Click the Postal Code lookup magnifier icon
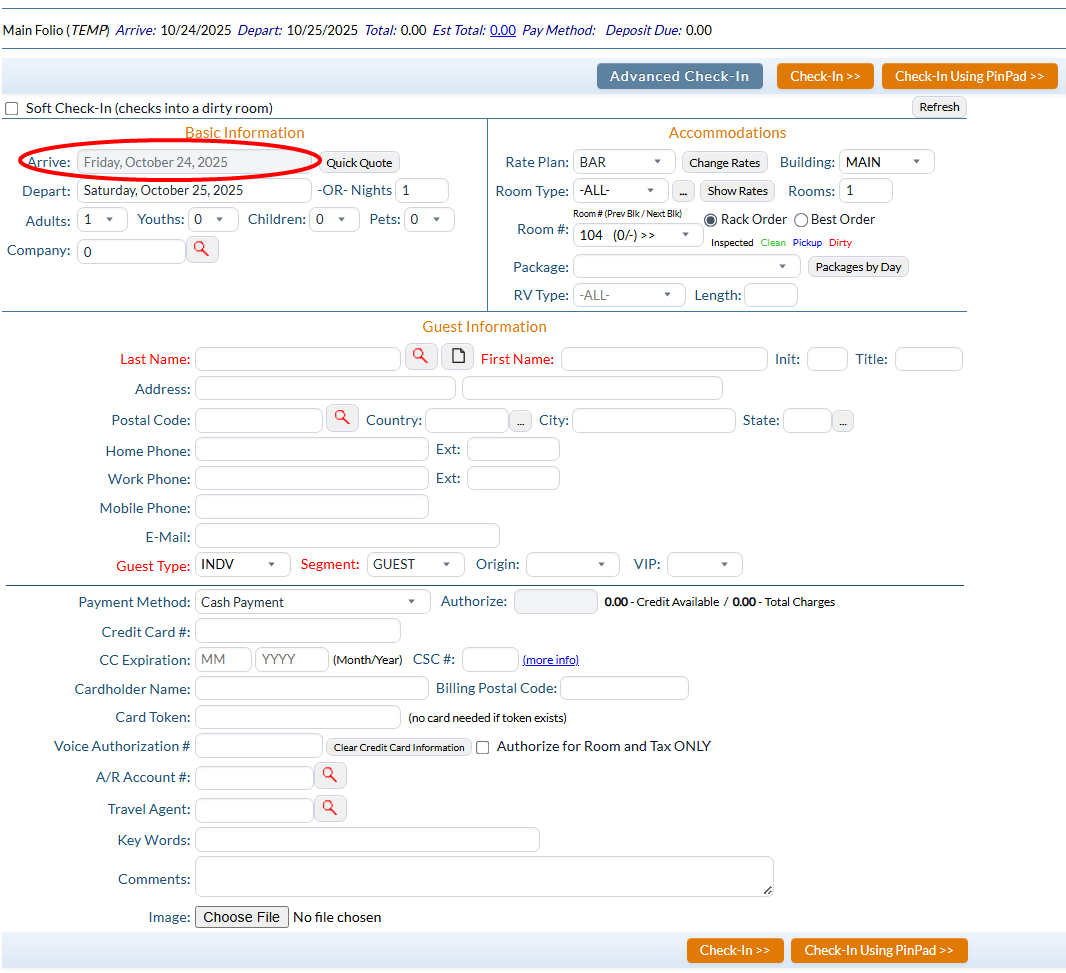This screenshot has width=1066, height=973. click(x=342, y=418)
